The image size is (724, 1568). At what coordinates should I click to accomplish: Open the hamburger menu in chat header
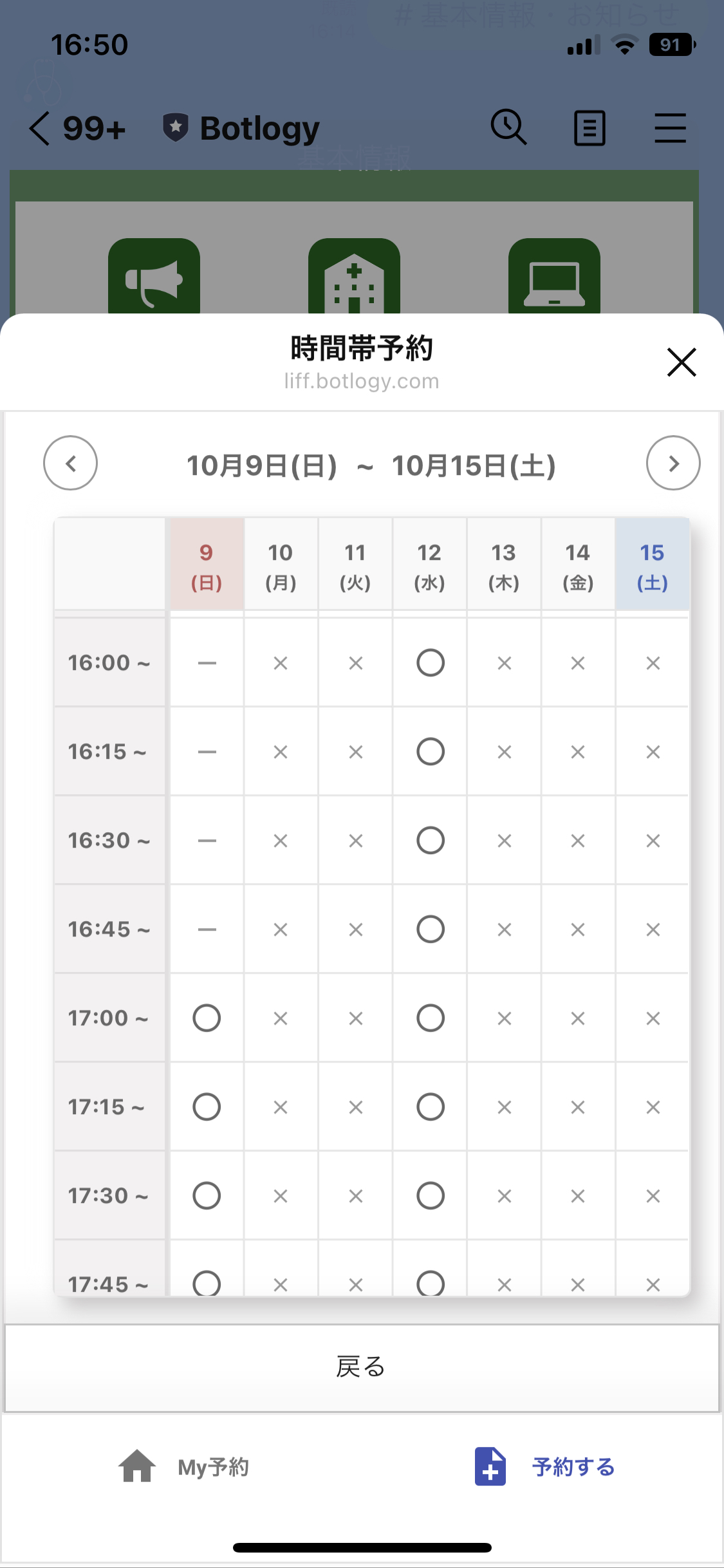point(670,128)
